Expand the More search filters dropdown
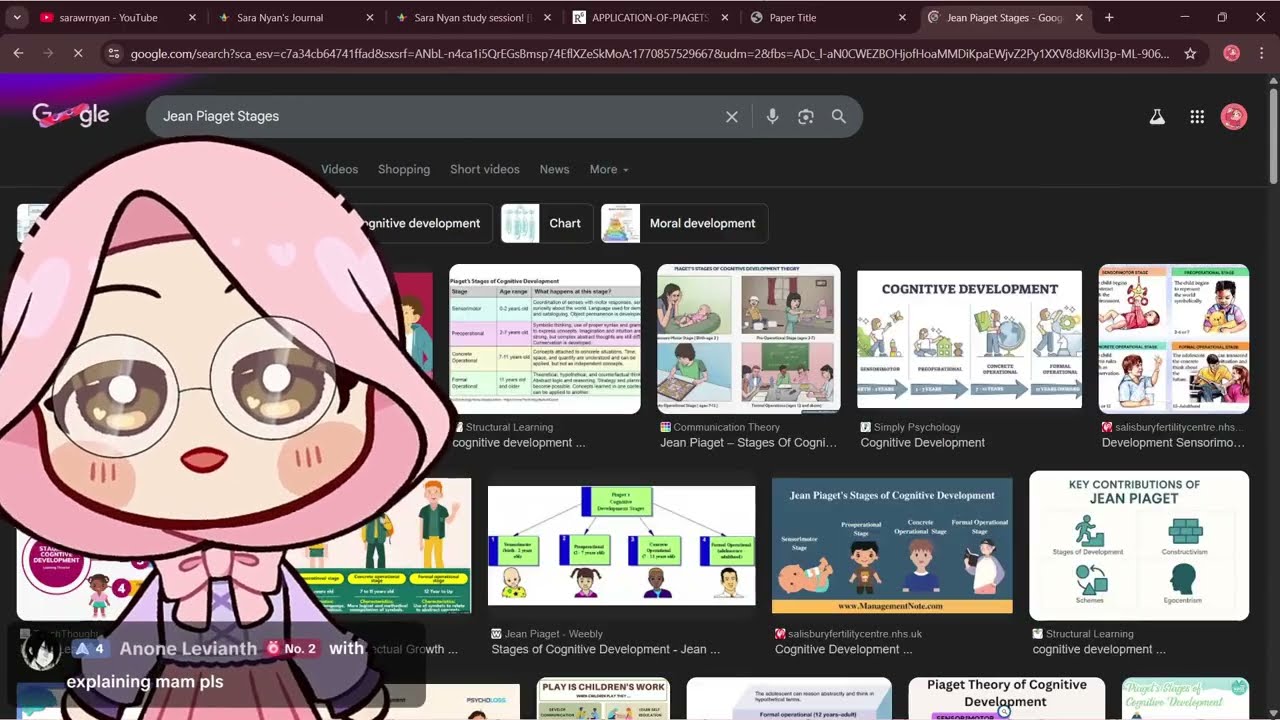Image resolution: width=1280 pixels, height=720 pixels. point(609,169)
